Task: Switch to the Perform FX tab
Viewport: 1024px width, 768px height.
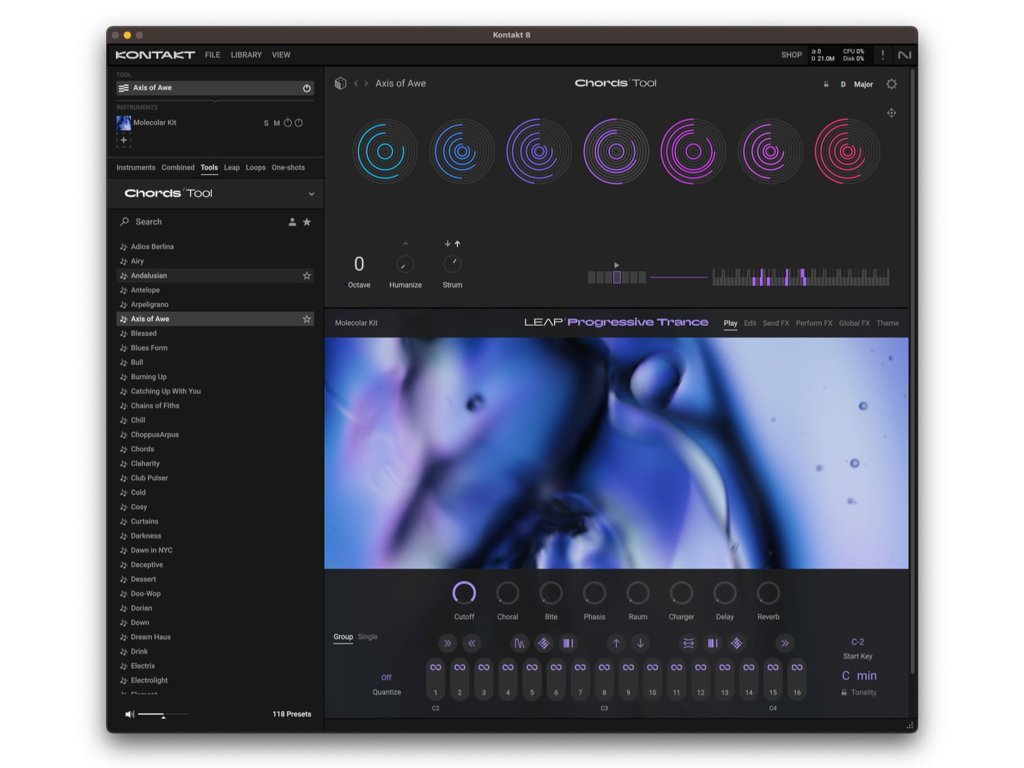Action: coord(814,323)
